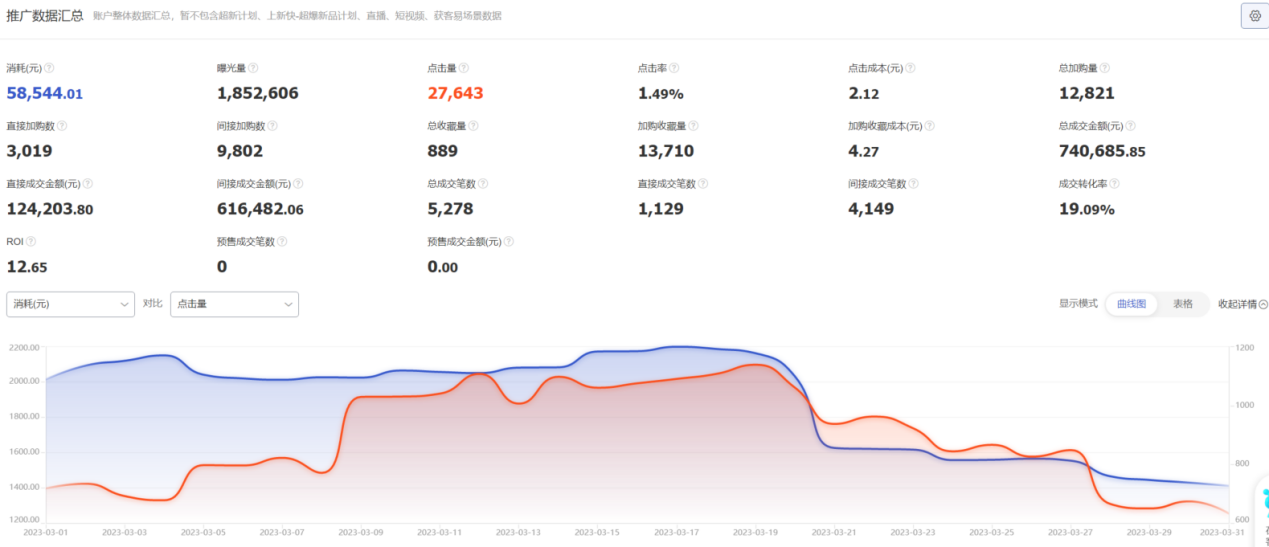Click help icon next to ROI label
The width and height of the screenshot is (1269, 547).
31,242
